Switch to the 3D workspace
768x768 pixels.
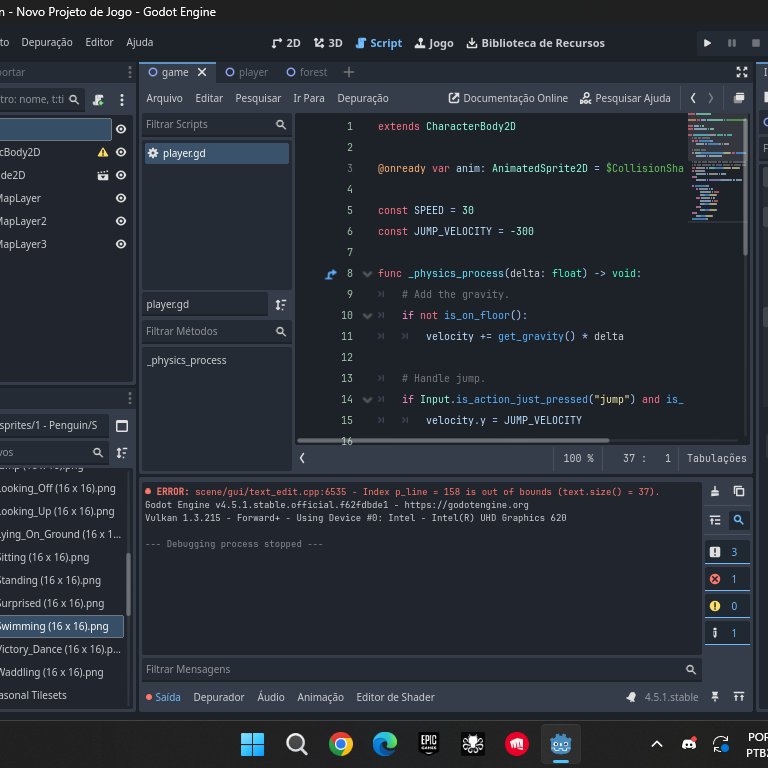coord(328,43)
